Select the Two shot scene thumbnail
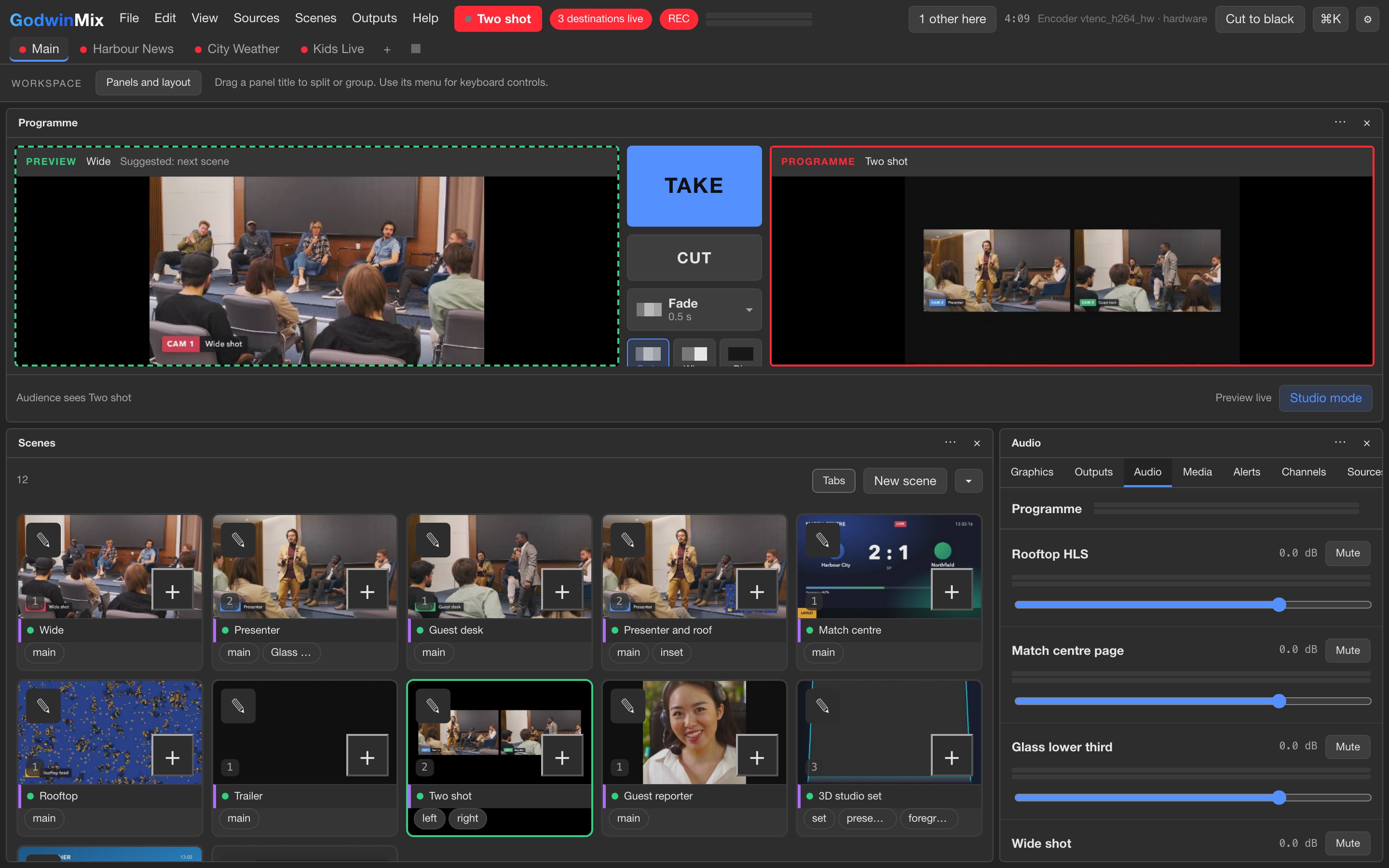The height and width of the screenshot is (868, 1389). tap(499, 732)
